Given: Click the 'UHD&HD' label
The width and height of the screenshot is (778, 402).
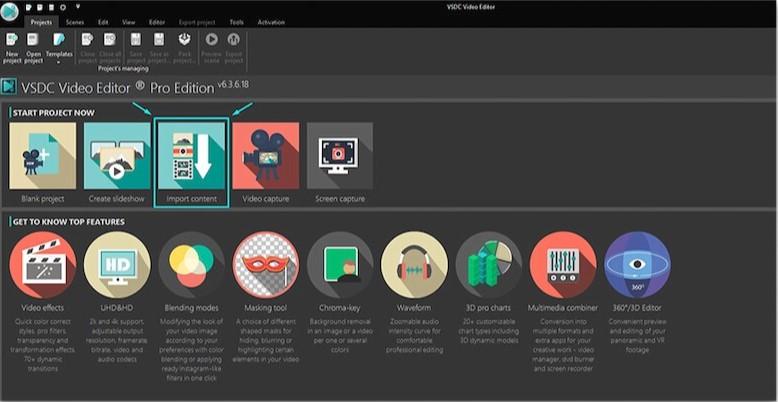Looking at the screenshot, I should tap(117, 308).
